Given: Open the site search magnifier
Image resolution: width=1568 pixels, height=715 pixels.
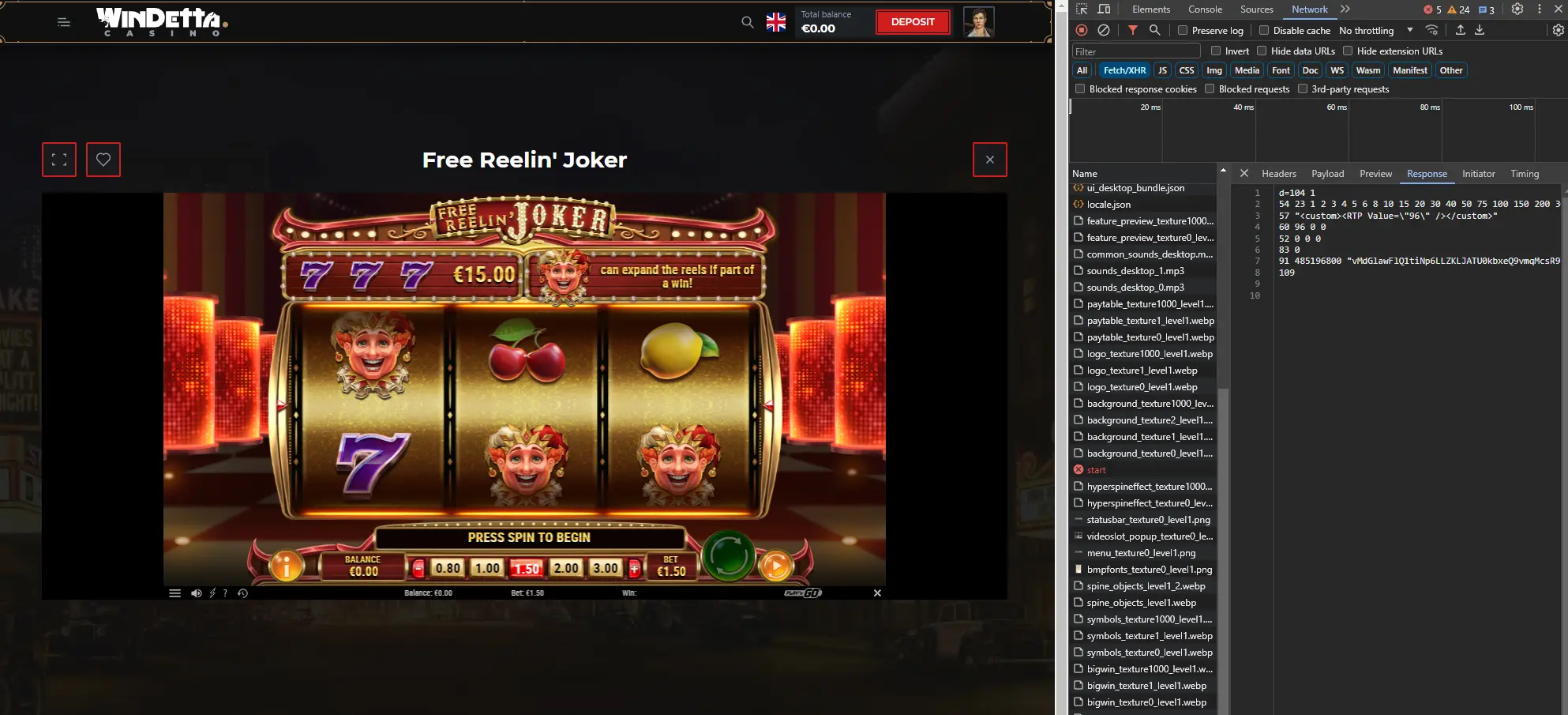Looking at the screenshot, I should pyautogui.click(x=747, y=22).
